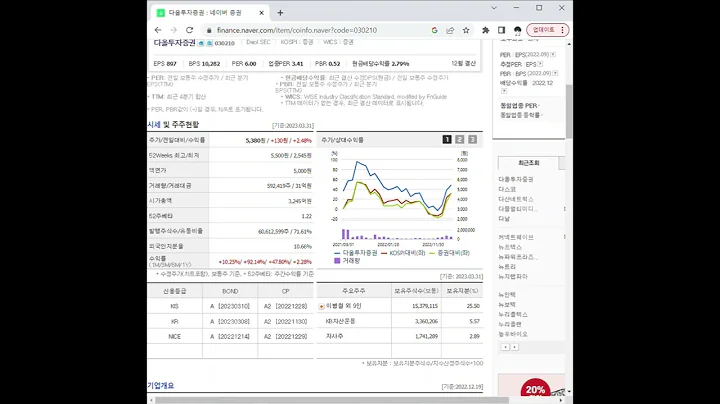Viewport: 720px width, 404px height.
Task: Open 다올투자증권 in recent list
Action: click(516, 180)
